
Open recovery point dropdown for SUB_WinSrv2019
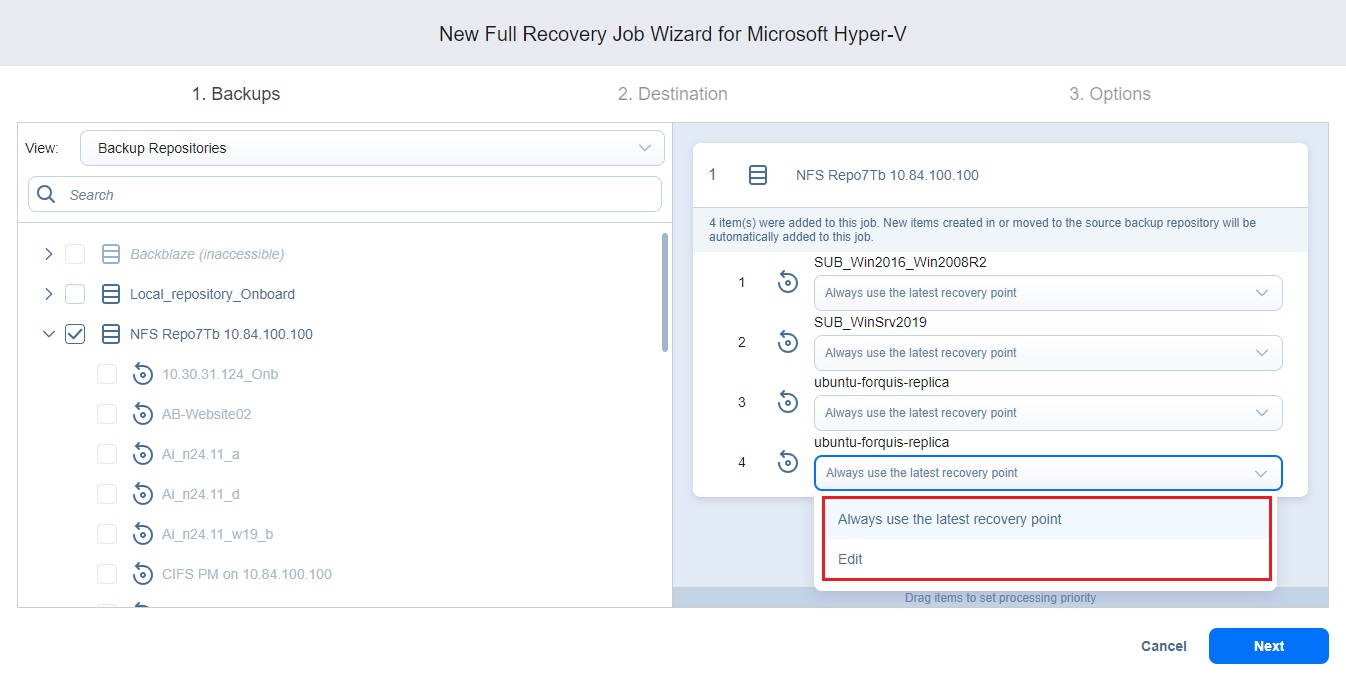pyautogui.click(x=1047, y=353)
